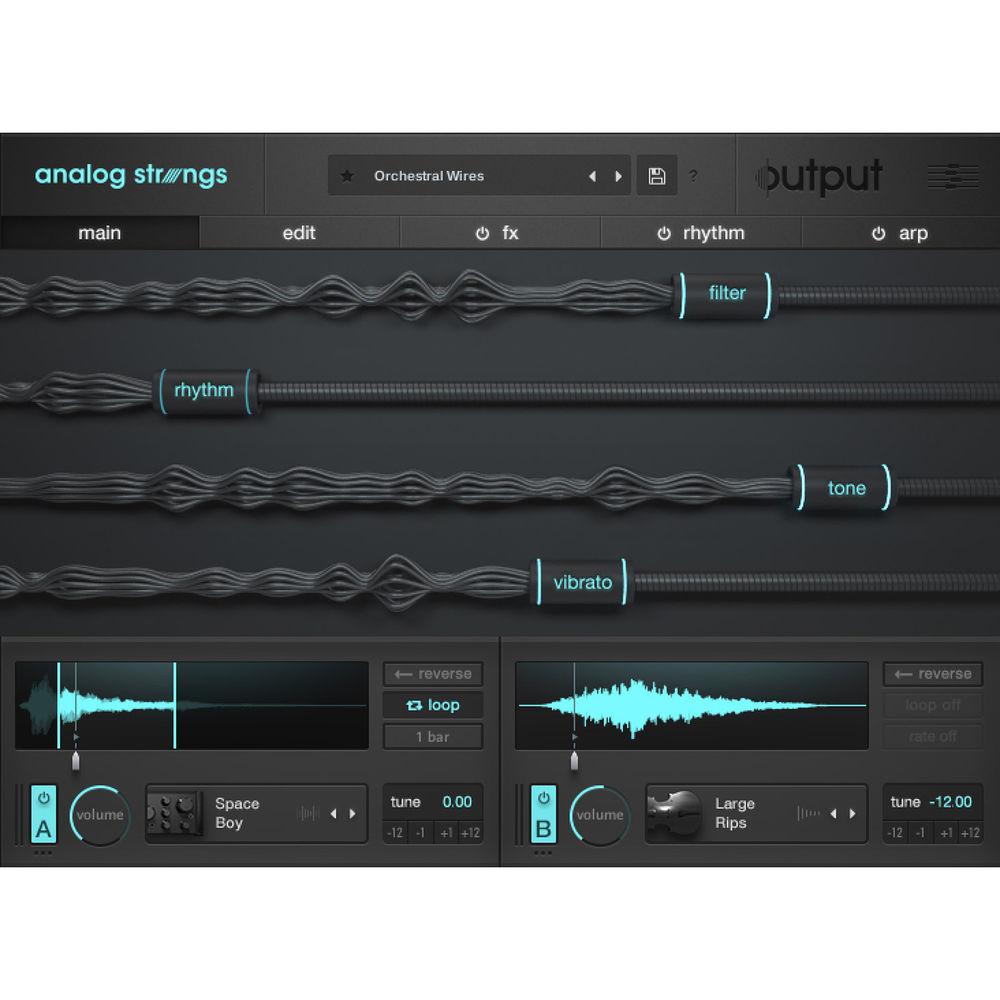Select next preset after Orchestral Wires
This screenshot has width=1000, height=1000.
point(618,176)
